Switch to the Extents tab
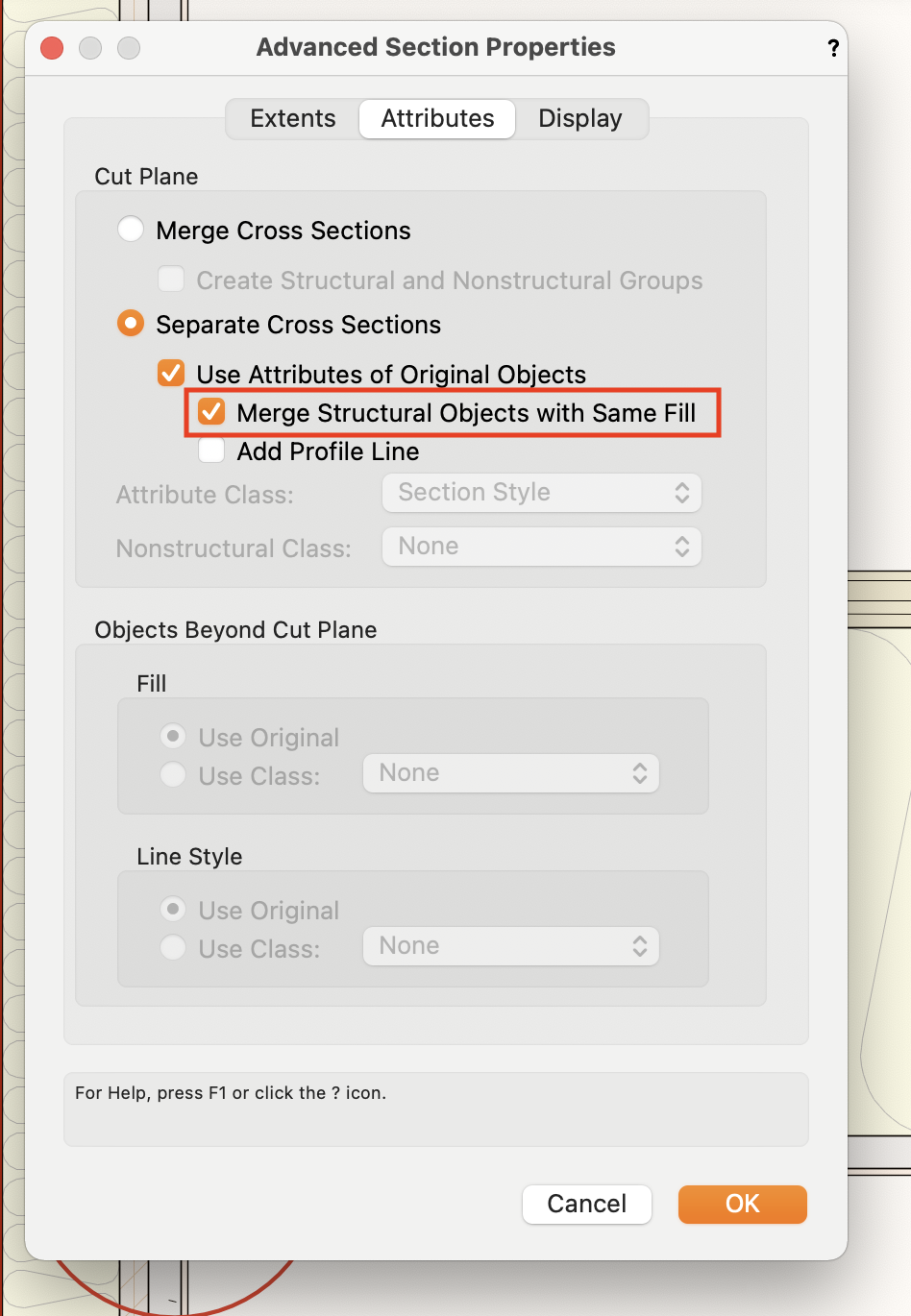This screenshot has height=1316, width=911. click(x=293, y=119)
